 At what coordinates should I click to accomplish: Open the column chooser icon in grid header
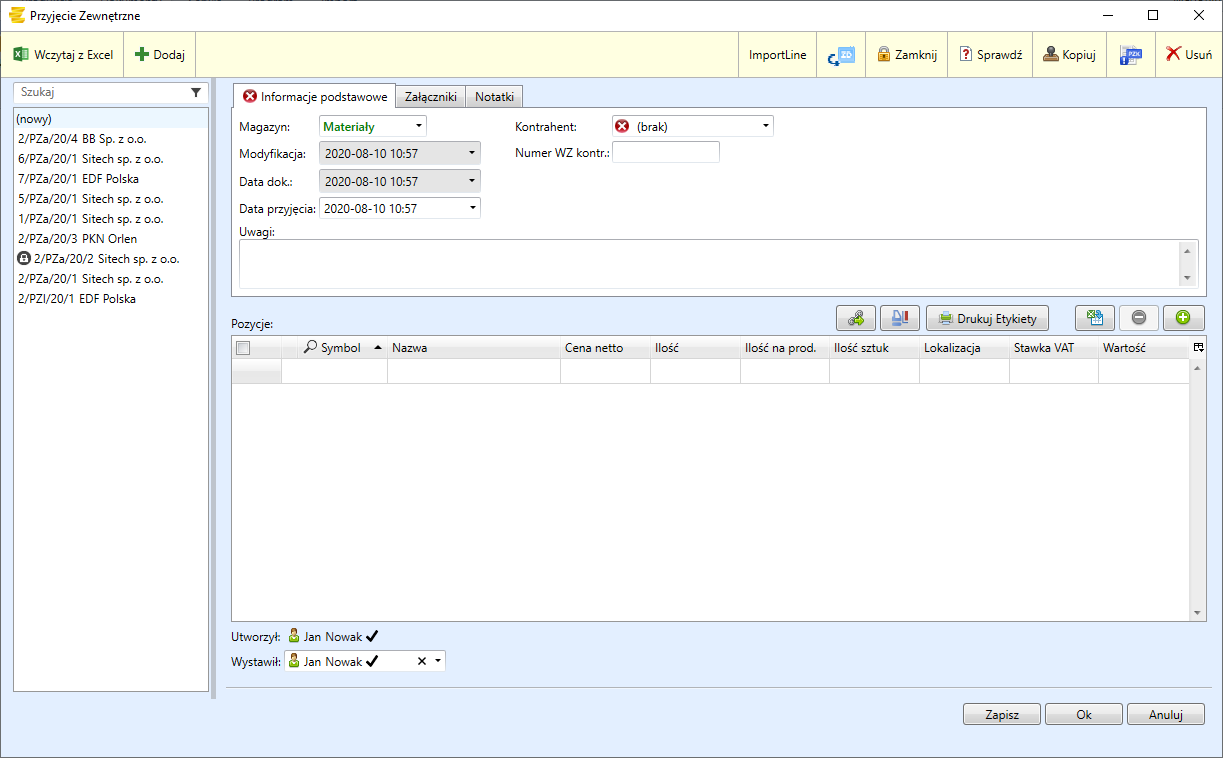coord(1198,347)
